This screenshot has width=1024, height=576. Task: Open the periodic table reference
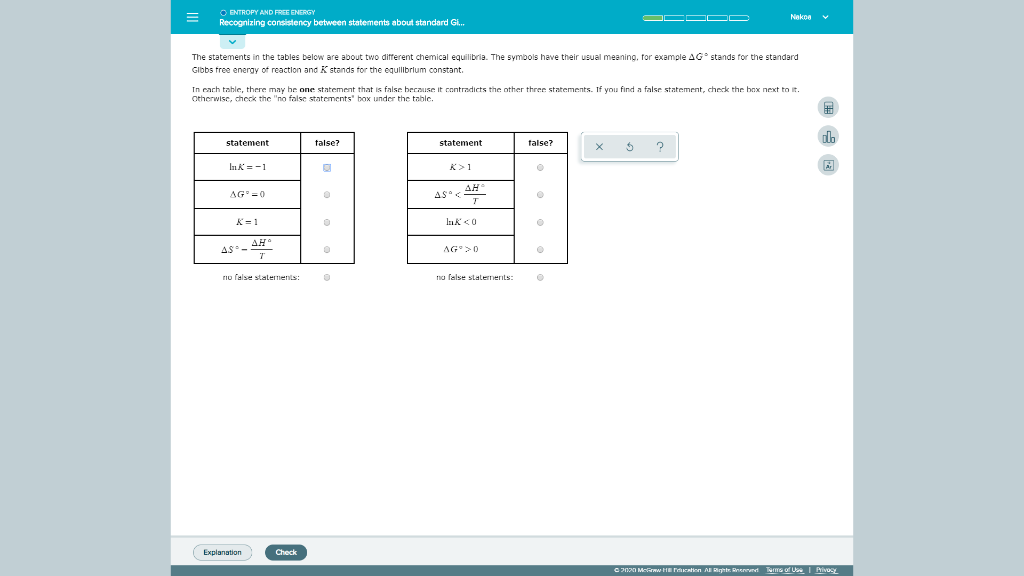(828, 163)
